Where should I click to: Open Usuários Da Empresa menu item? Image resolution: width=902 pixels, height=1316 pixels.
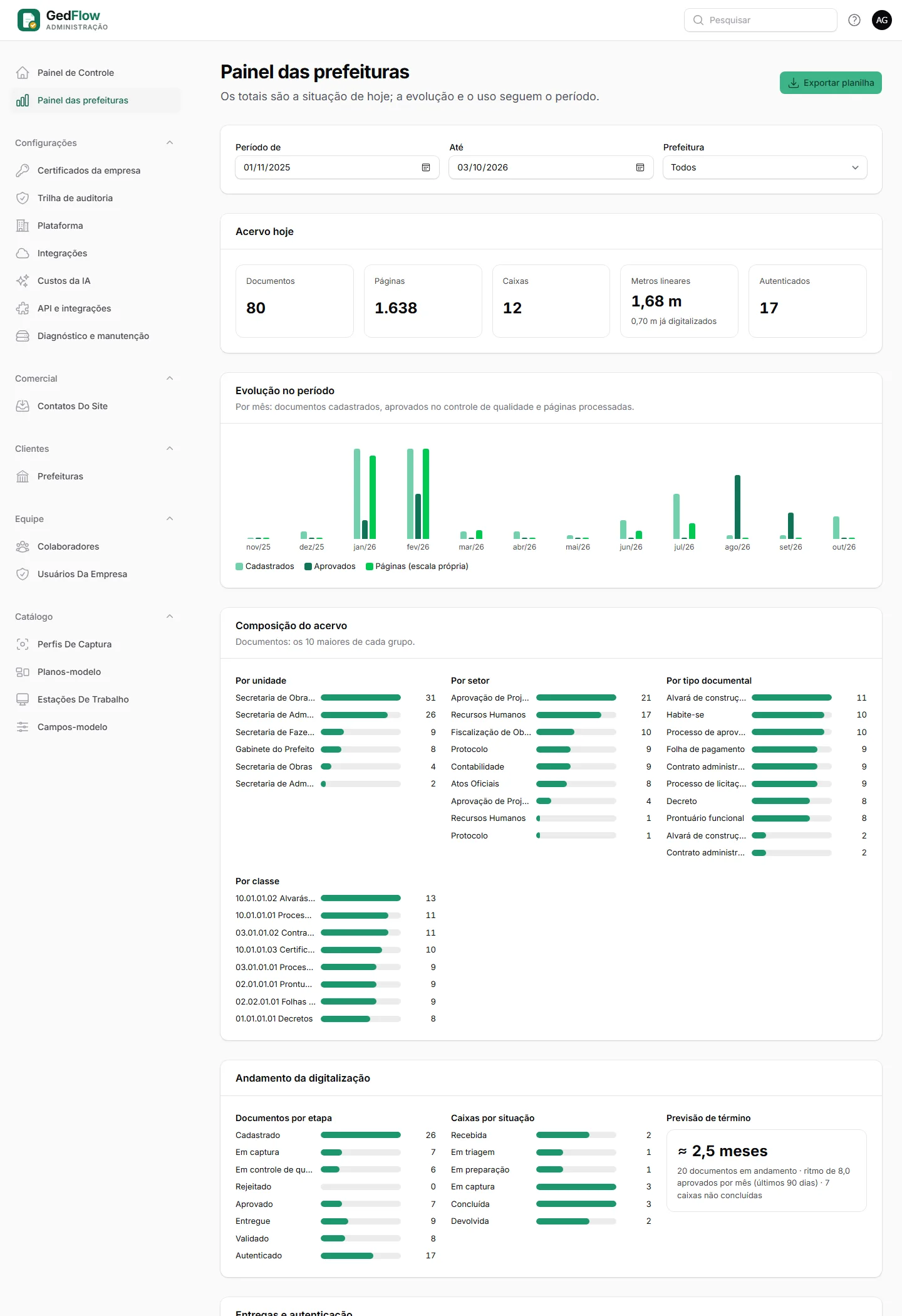(x=95, y=574)
